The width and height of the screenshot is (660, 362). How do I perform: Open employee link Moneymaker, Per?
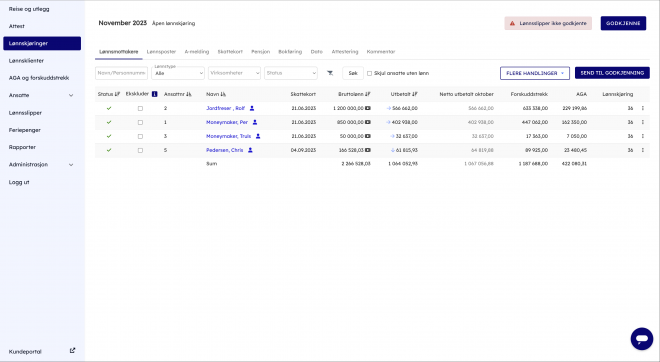coord(227,122)
